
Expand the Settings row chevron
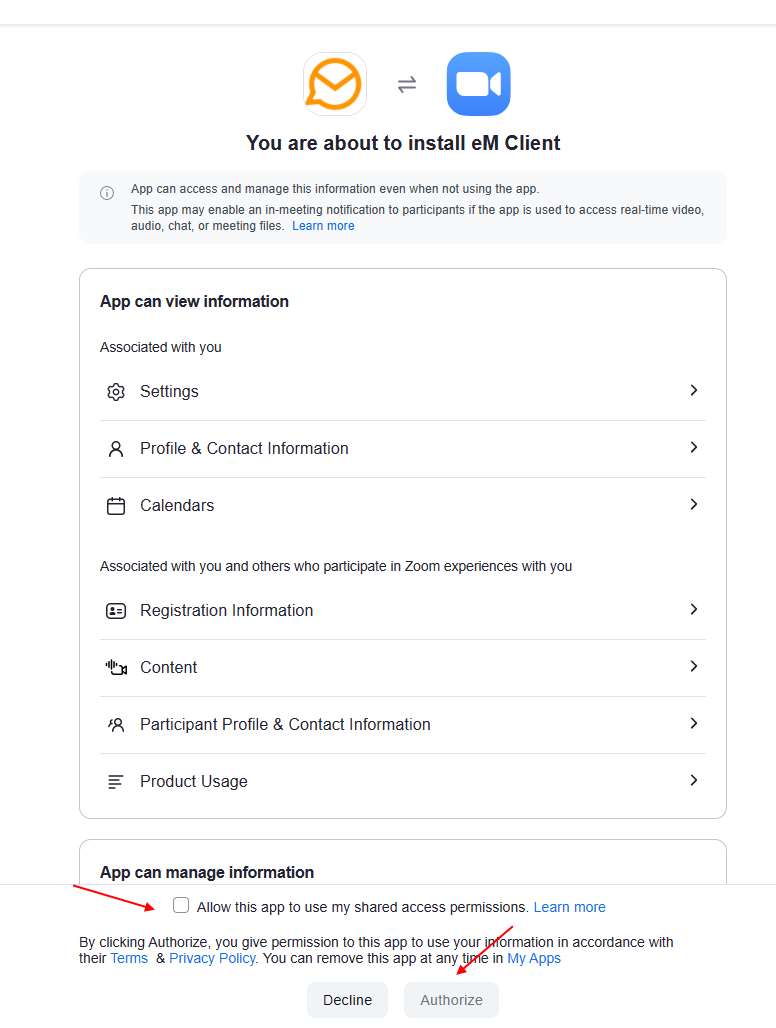(x=693, y=391)
